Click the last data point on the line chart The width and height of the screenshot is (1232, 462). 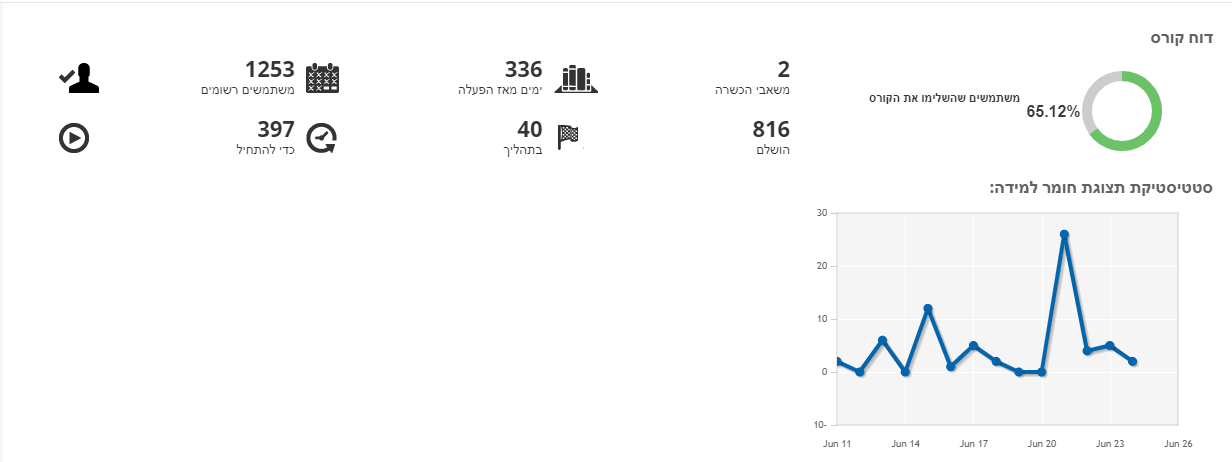point(1133,362)
